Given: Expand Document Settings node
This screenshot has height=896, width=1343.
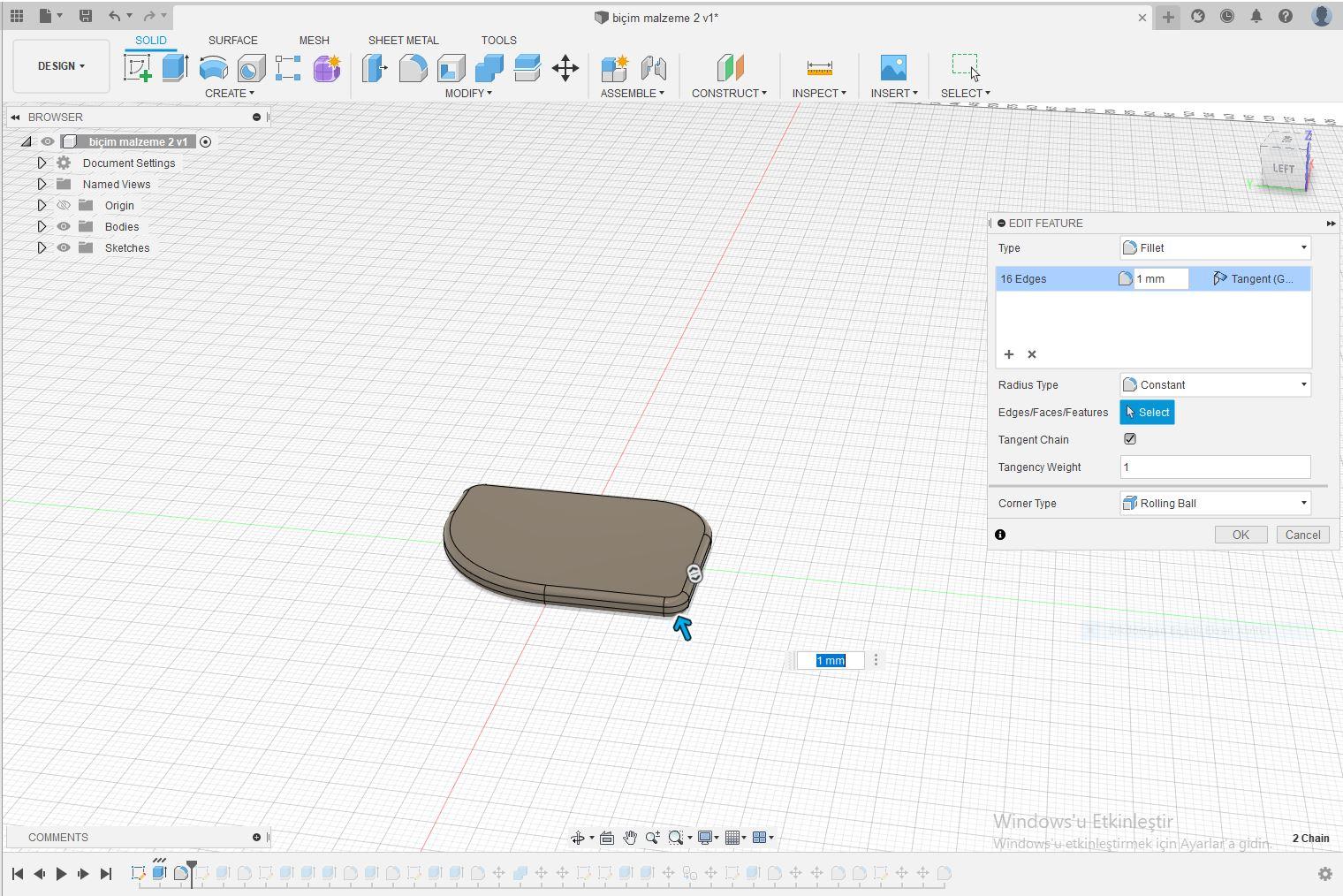Looking at the screenshot, I should [x=42, y=163].
